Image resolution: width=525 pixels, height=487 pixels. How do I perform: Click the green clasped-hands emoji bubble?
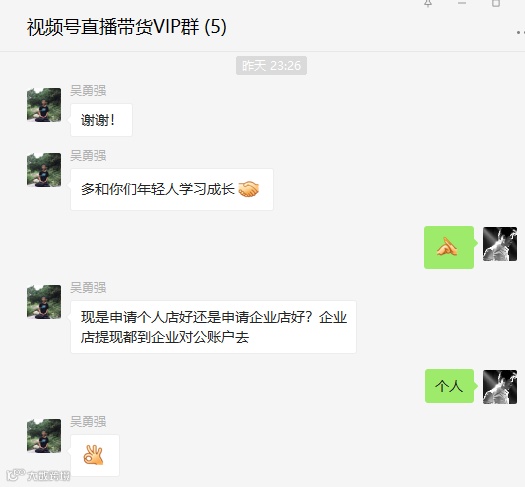[449, 247]
